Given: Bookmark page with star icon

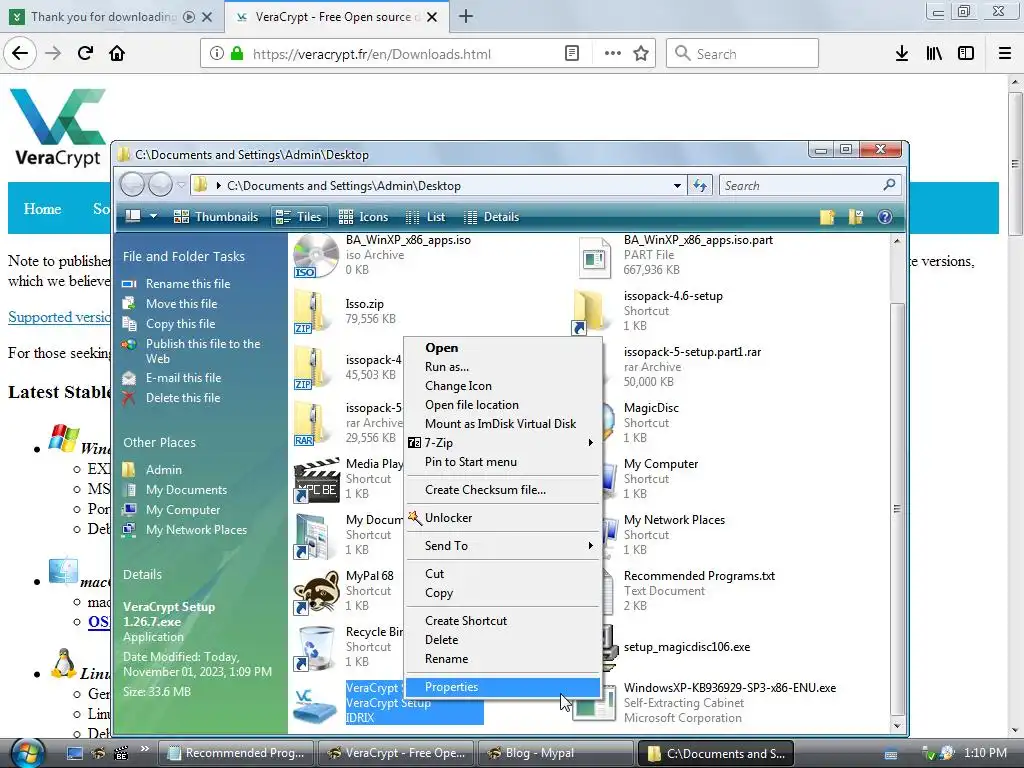Looking at the screenshot, I should 641,54.
